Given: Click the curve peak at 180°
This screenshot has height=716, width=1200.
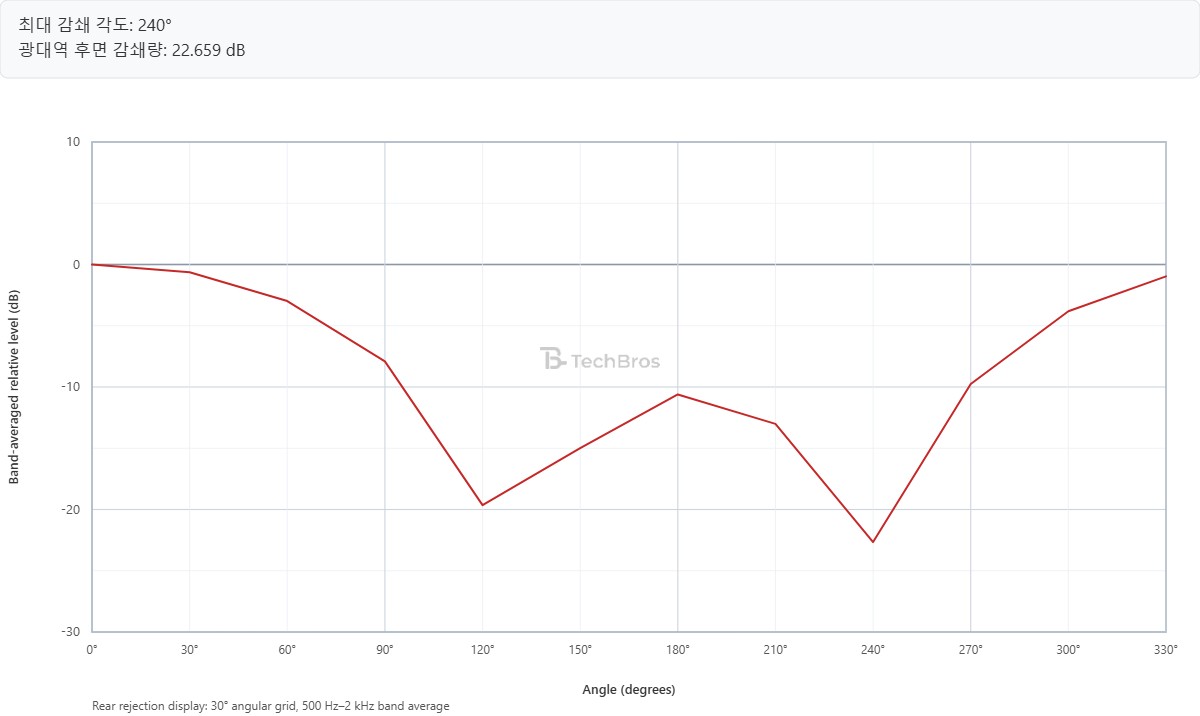Looking at the screenshot, I should pyautogui.click(x=678, y=394).
